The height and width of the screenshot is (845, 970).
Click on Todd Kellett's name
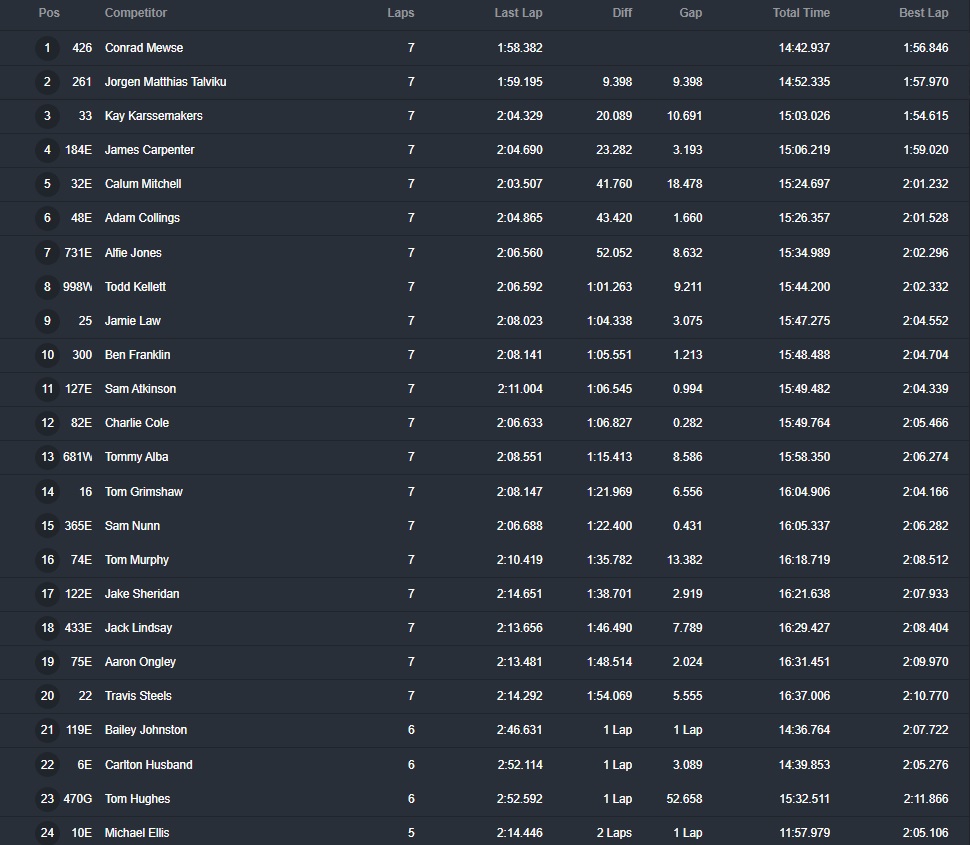coord(135,287)
